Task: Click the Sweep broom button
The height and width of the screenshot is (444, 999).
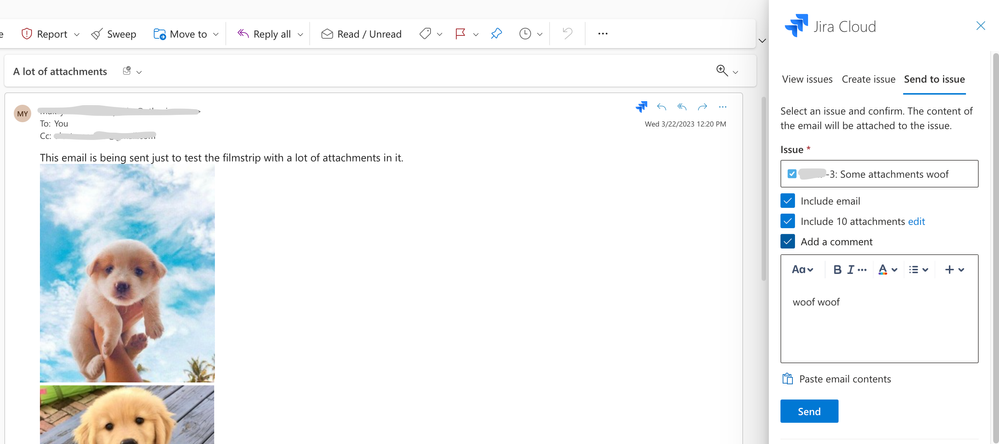Action: click(113, 34)
